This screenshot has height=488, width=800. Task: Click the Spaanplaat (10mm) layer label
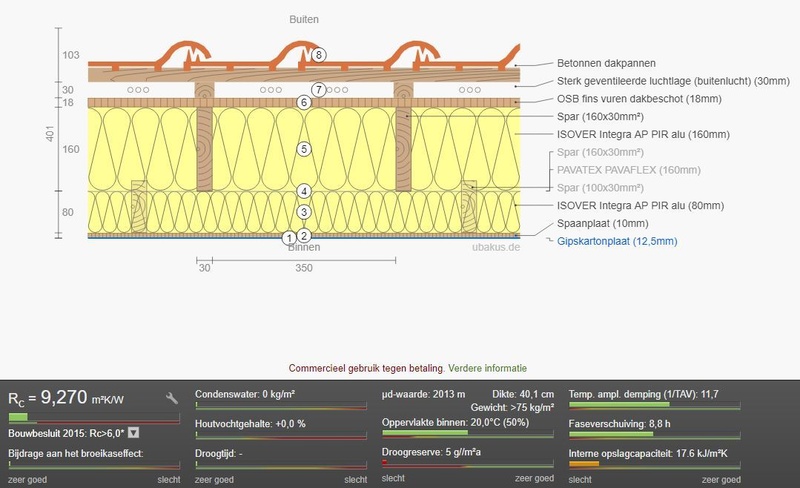pyautogui.click(x=603, y=224)
